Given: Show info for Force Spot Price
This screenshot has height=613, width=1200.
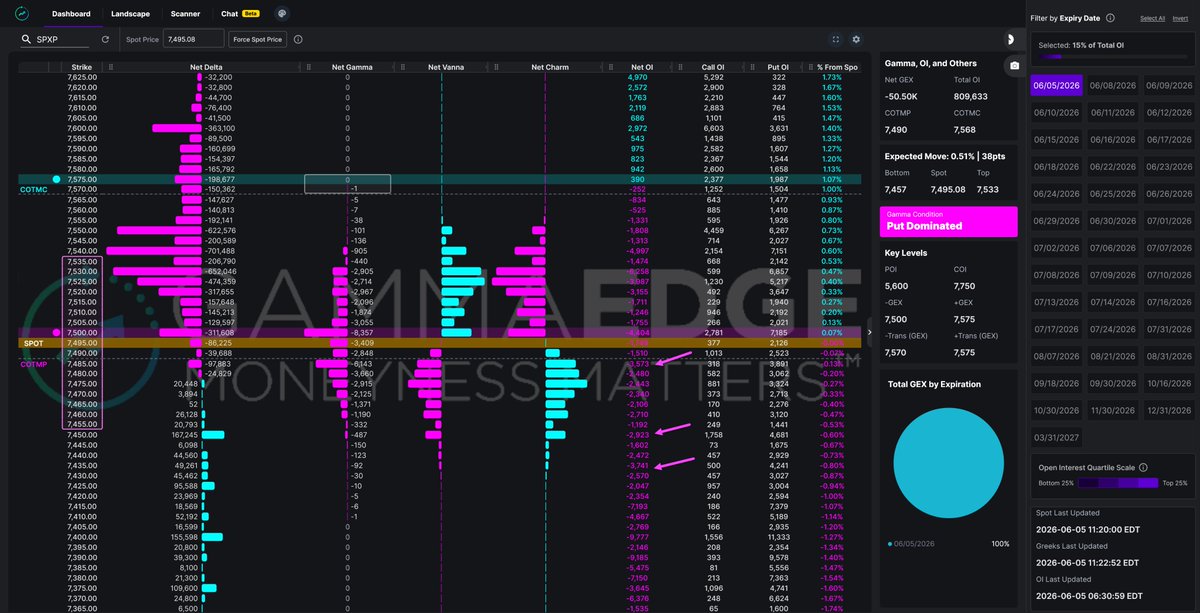Looking at the screenshot, I should [298, 39].
